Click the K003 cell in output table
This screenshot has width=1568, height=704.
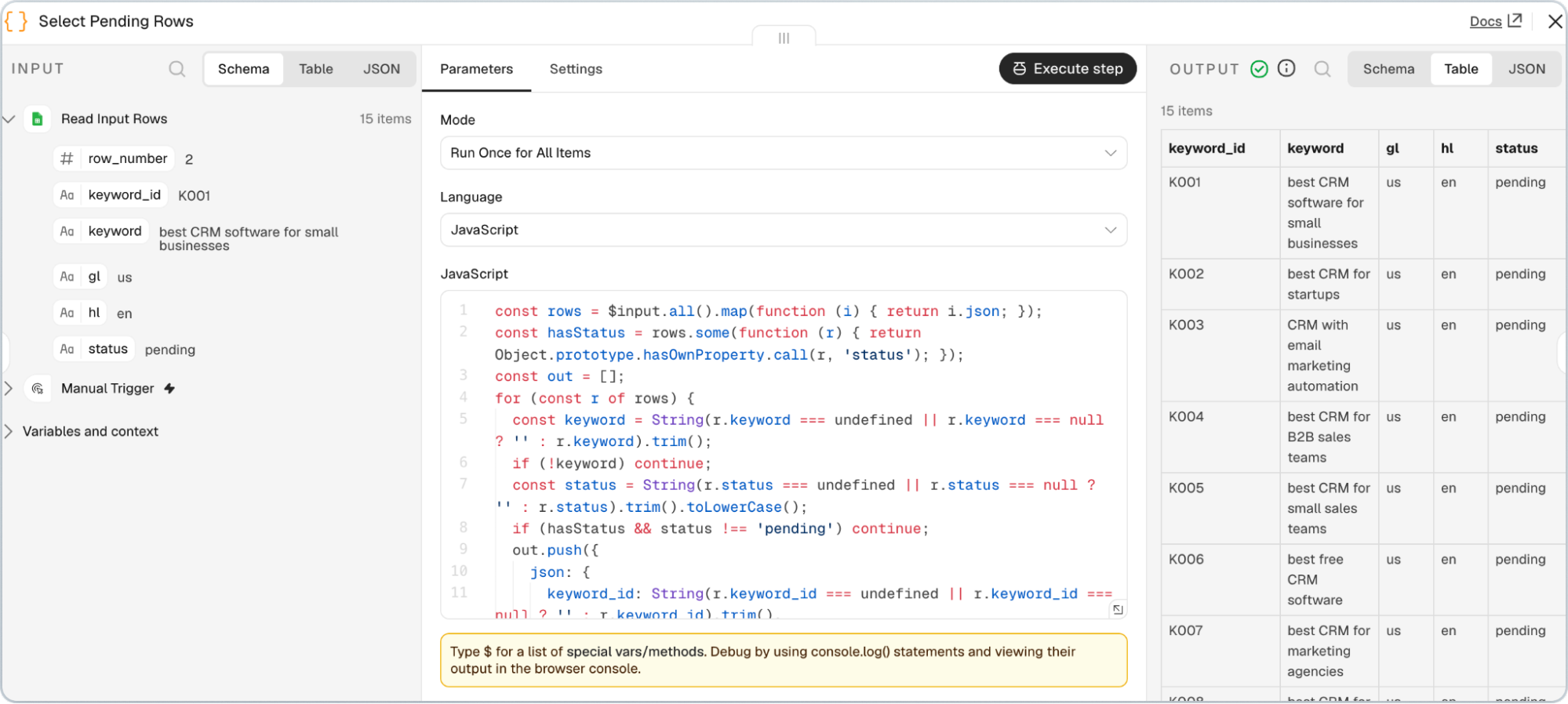coord(1221,355)
